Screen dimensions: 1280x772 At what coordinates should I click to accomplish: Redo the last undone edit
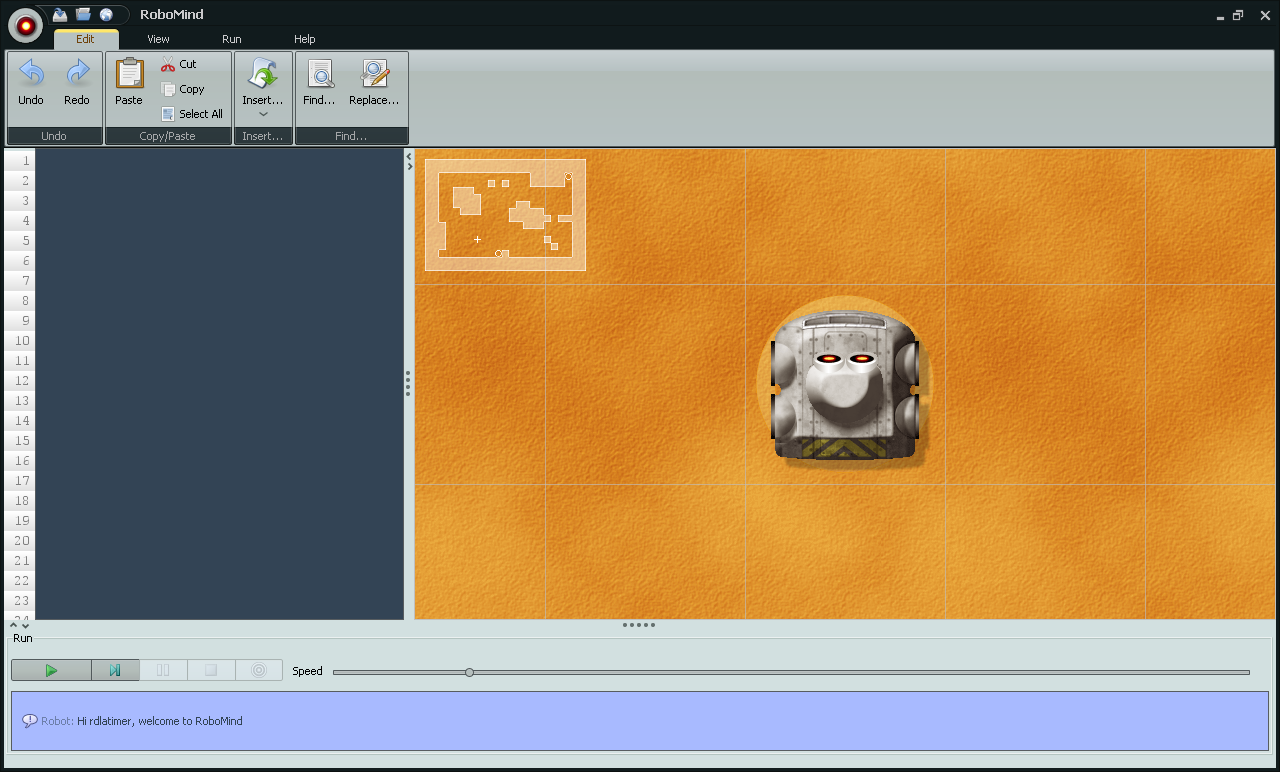pyautogui.click(x=77, y=83)
